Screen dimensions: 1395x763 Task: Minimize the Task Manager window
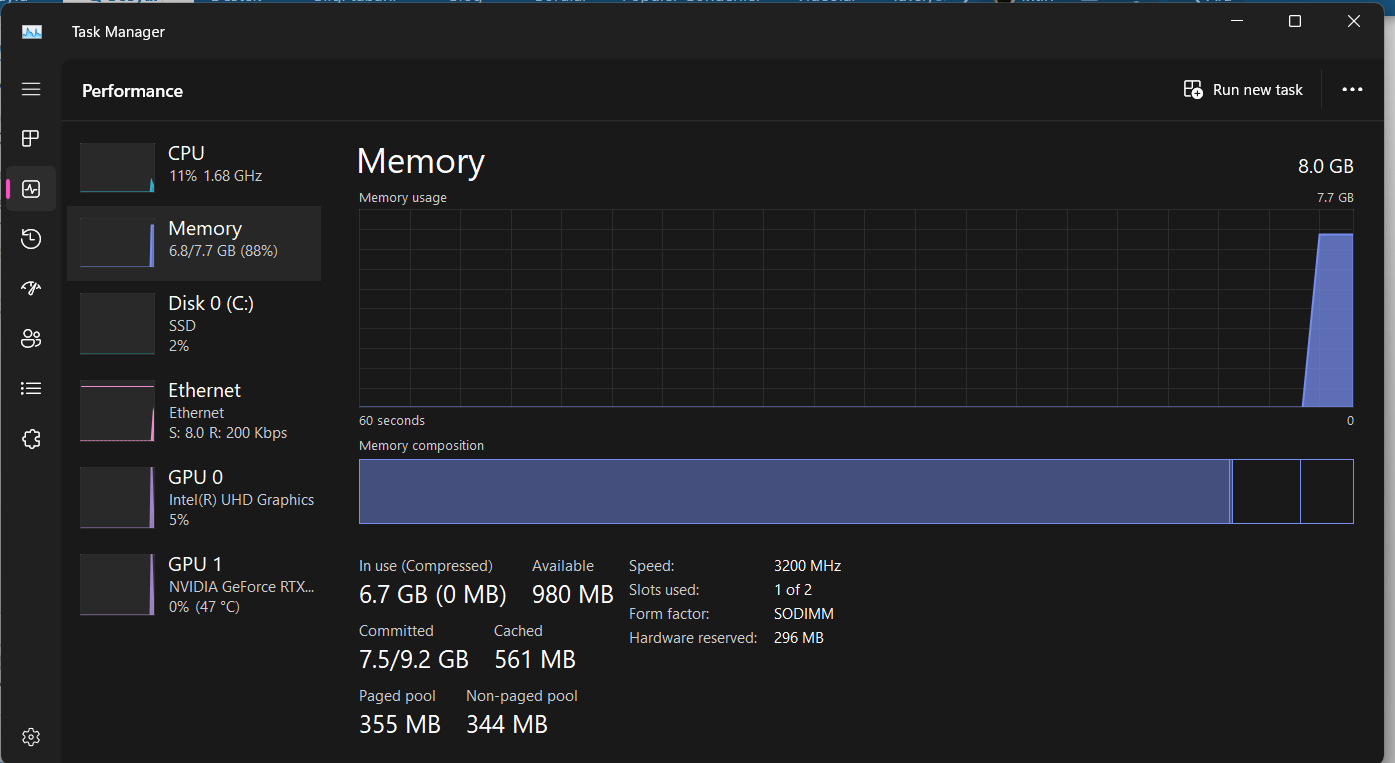tap(1236, 21)
